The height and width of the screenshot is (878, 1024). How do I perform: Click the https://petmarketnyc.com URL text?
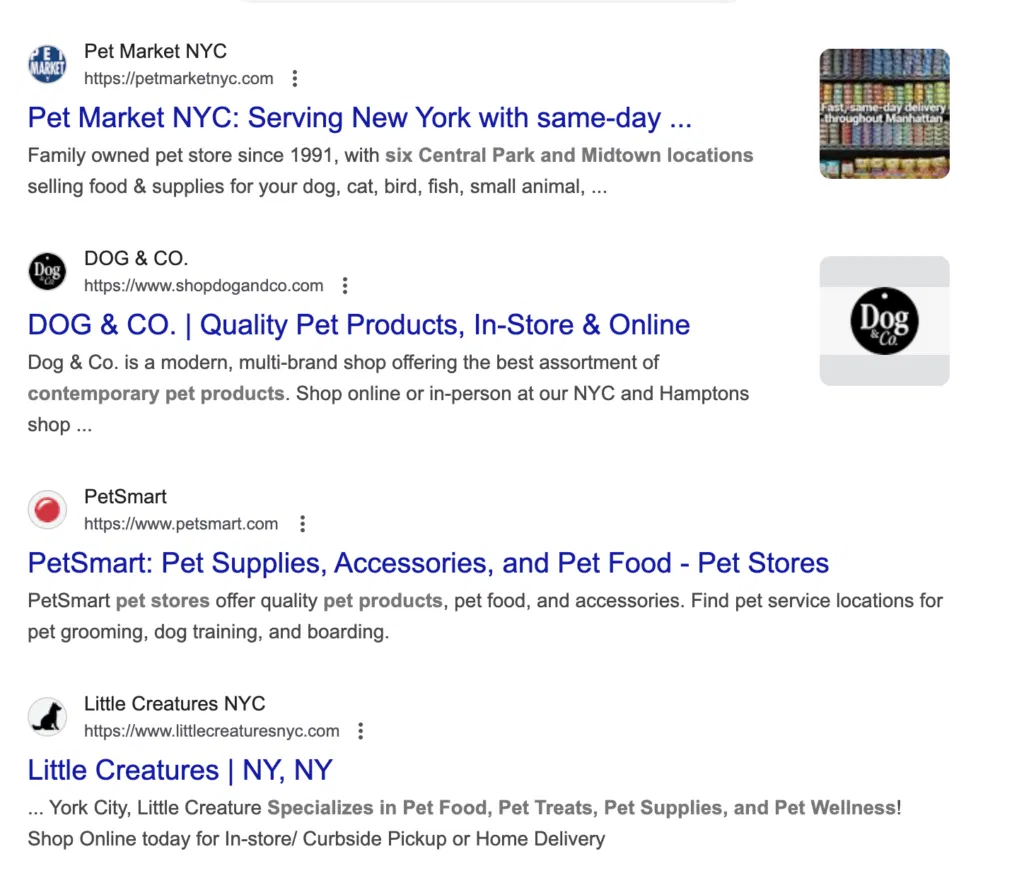tap(179, 78)
